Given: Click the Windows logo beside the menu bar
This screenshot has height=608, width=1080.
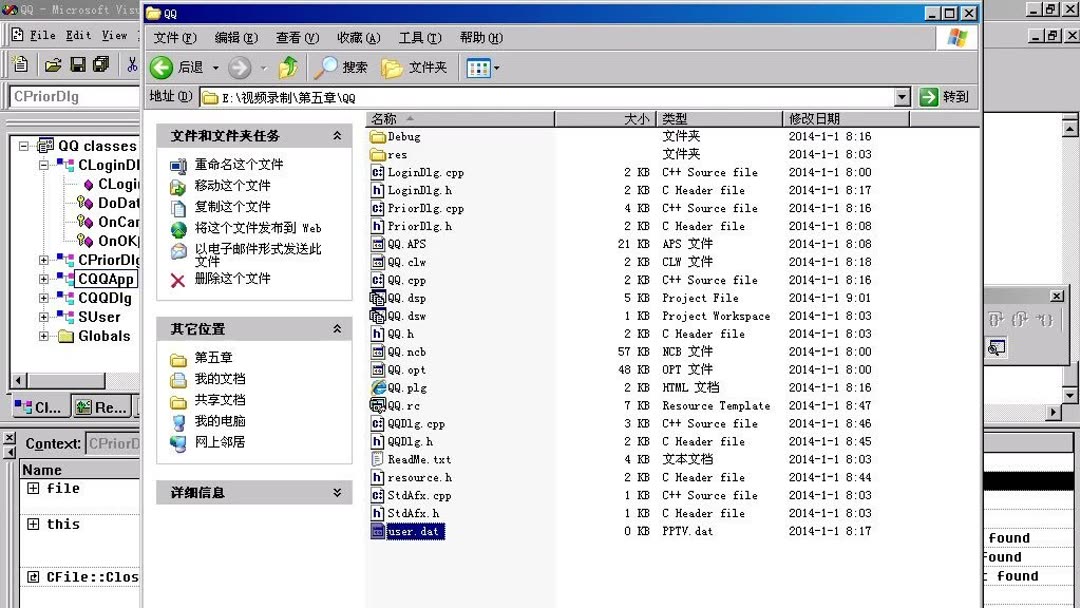Looking at the screenshot, I should pyautogui.click(x=957, y=37).
